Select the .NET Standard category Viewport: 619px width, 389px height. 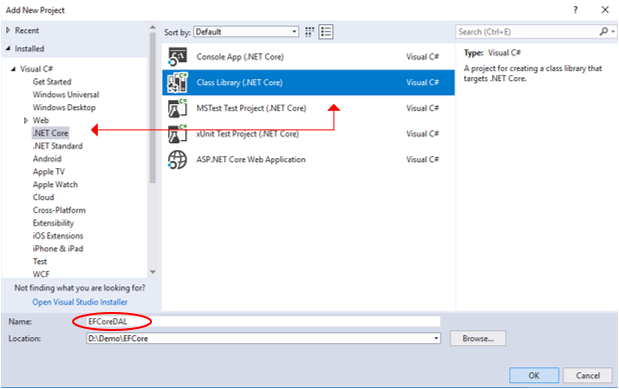58,146
